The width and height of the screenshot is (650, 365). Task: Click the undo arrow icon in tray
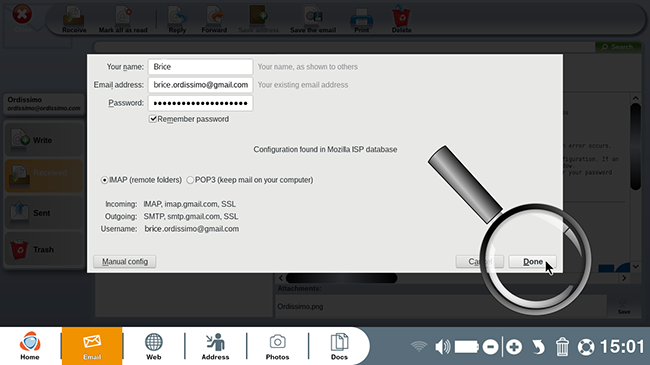click(538, 346)
